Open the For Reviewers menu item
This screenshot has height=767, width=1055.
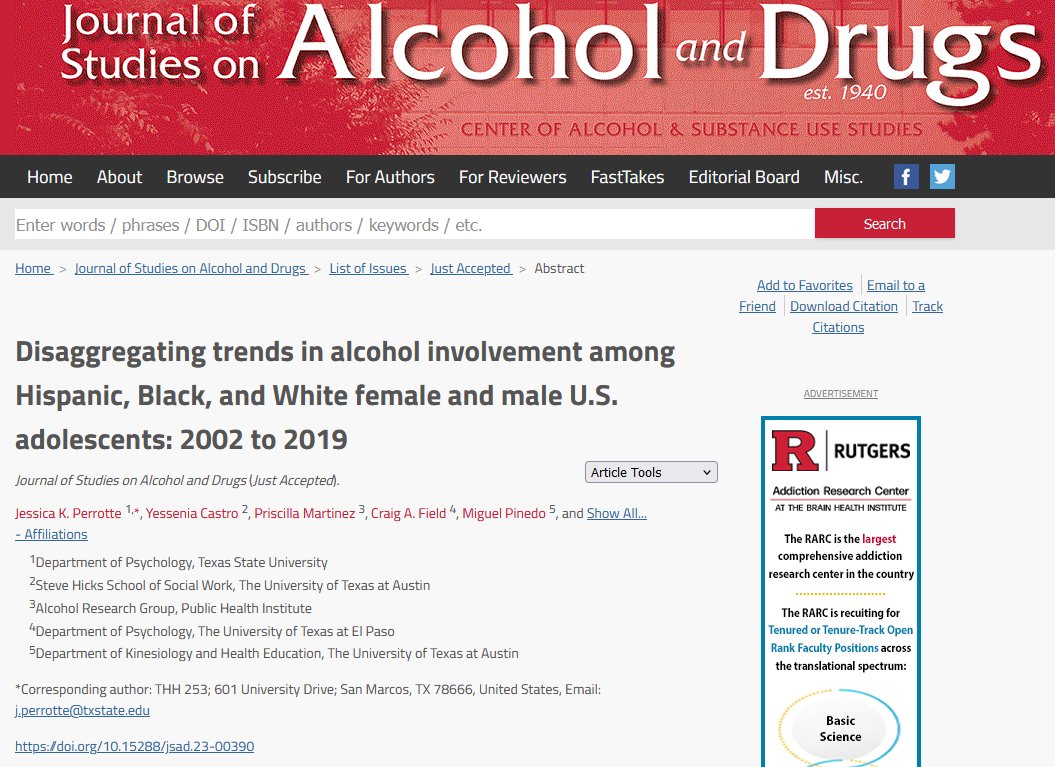coord(513,177)
